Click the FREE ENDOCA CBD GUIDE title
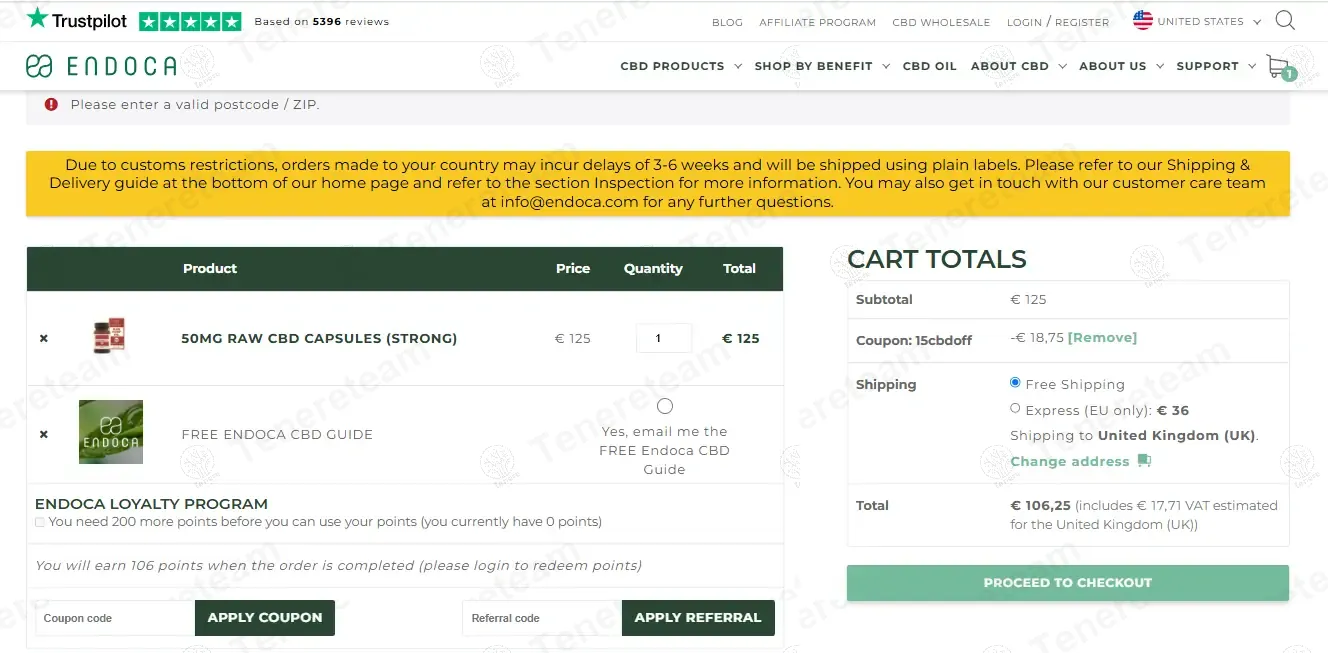Viewport: 1328px width, 653px height. [277, 434]
